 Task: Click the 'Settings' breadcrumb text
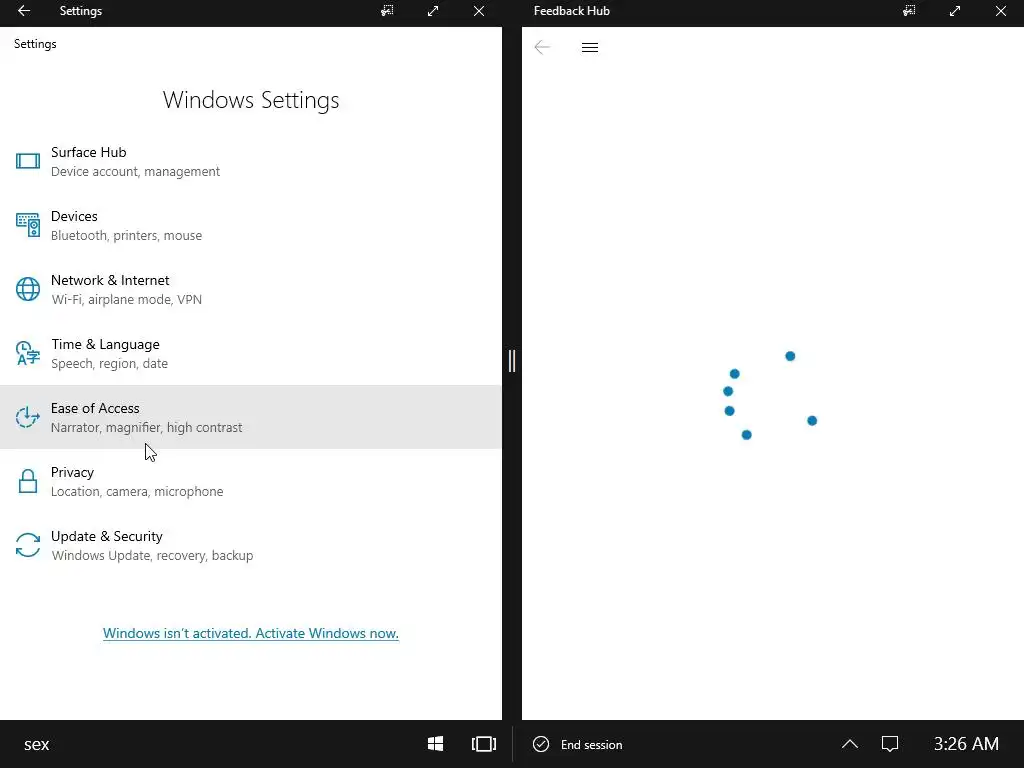click(x=35, y=44)
